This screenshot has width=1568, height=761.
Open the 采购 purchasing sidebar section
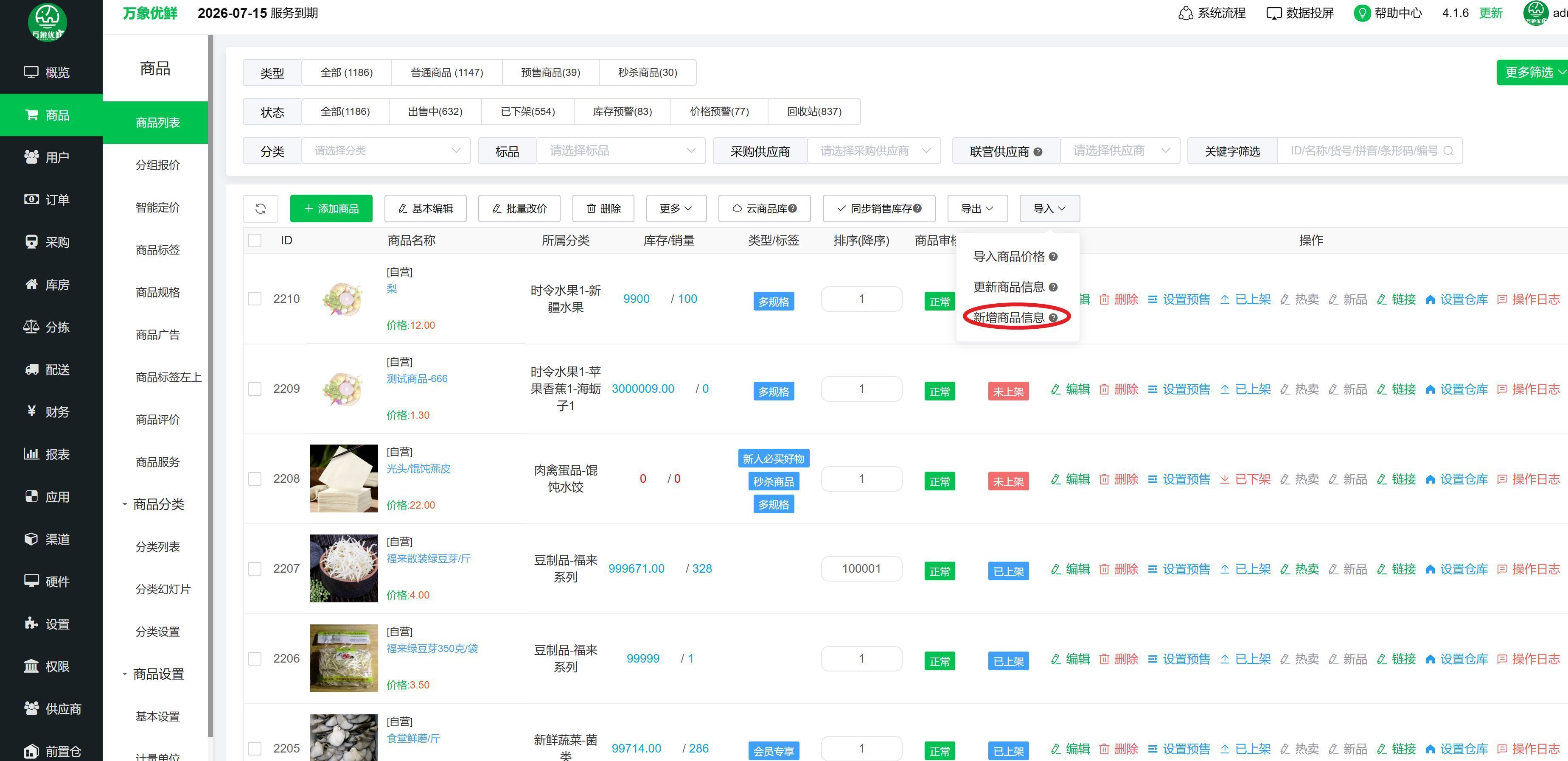(51, 242)
